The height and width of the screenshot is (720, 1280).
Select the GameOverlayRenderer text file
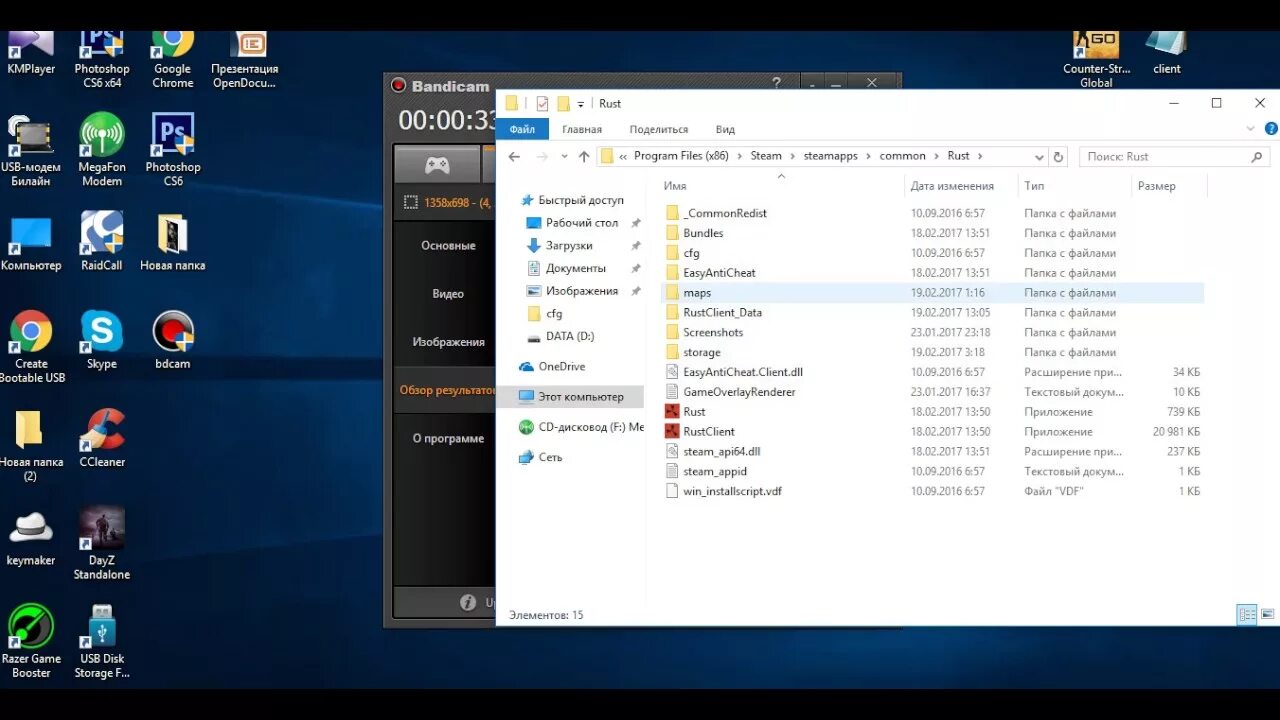pos(739,392)
